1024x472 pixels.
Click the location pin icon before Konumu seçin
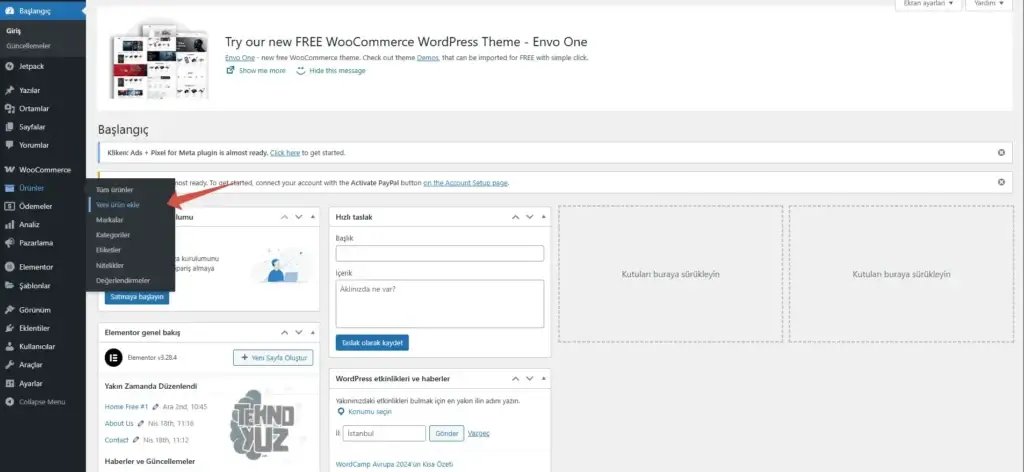point(341,412)
